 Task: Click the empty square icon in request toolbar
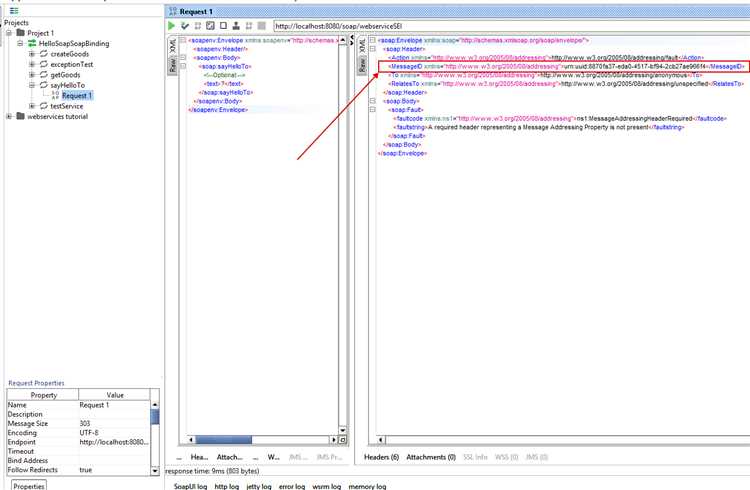click(223, 26)
